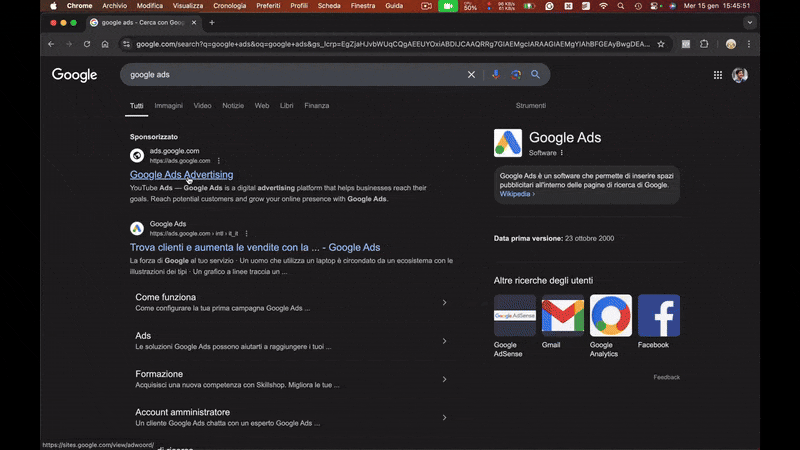Viewport: 800px width, 450px height.
Task: Go back with the browser back arrow
Action: [x=51, y=44]
